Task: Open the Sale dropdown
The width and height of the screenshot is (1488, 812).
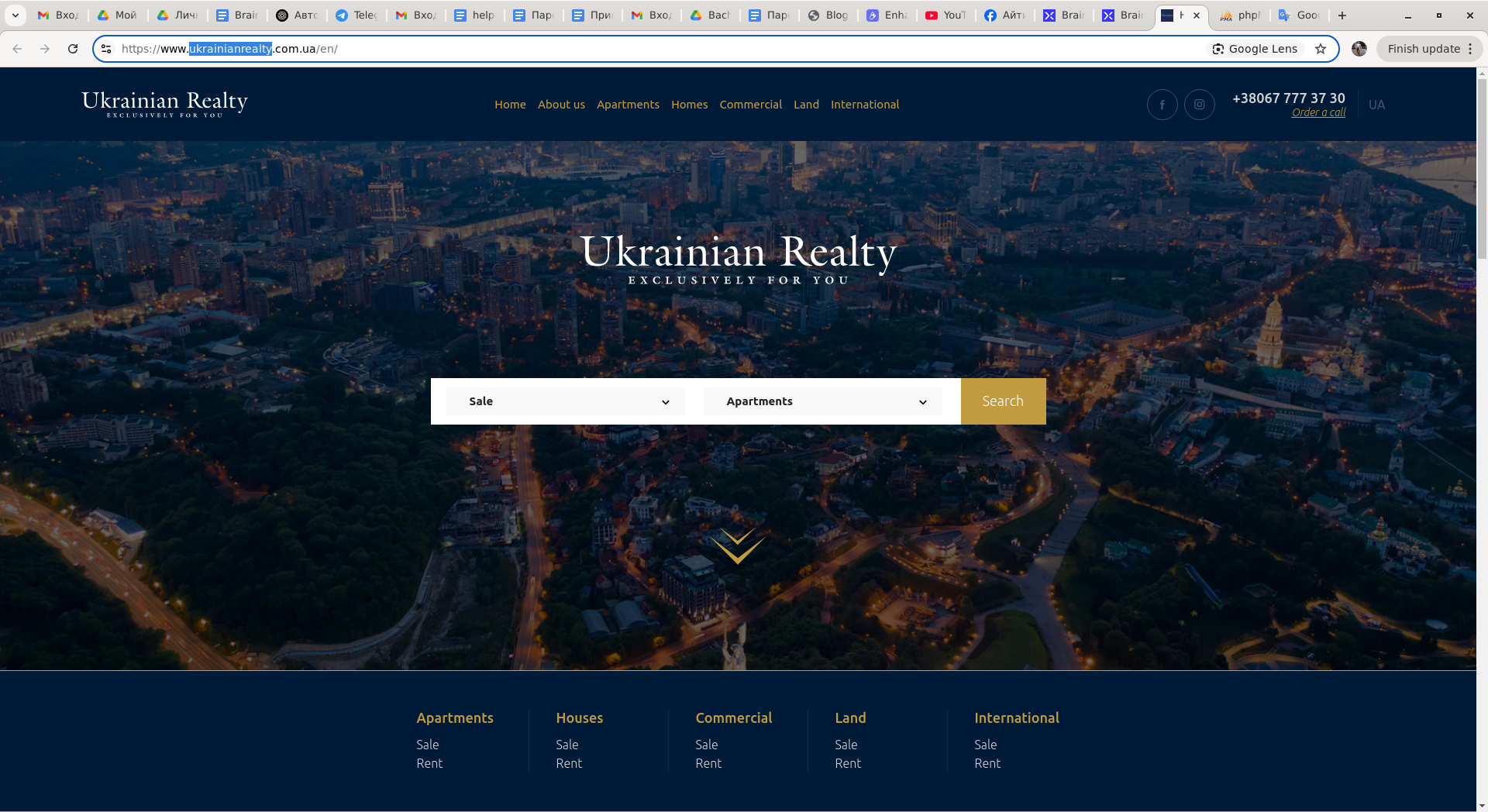Action: (565, 401)
